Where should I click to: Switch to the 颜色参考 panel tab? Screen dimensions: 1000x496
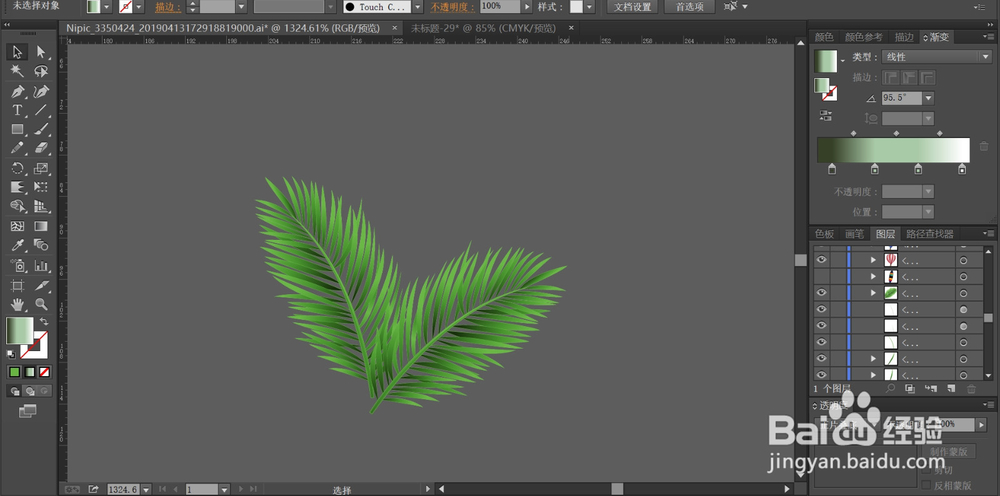[x=864, y=38]
